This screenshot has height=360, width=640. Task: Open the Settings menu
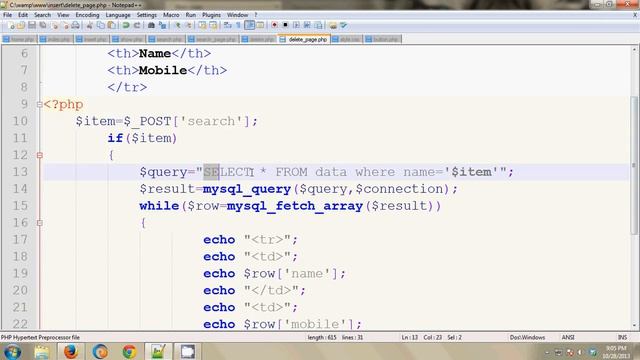tap(147, 15)
